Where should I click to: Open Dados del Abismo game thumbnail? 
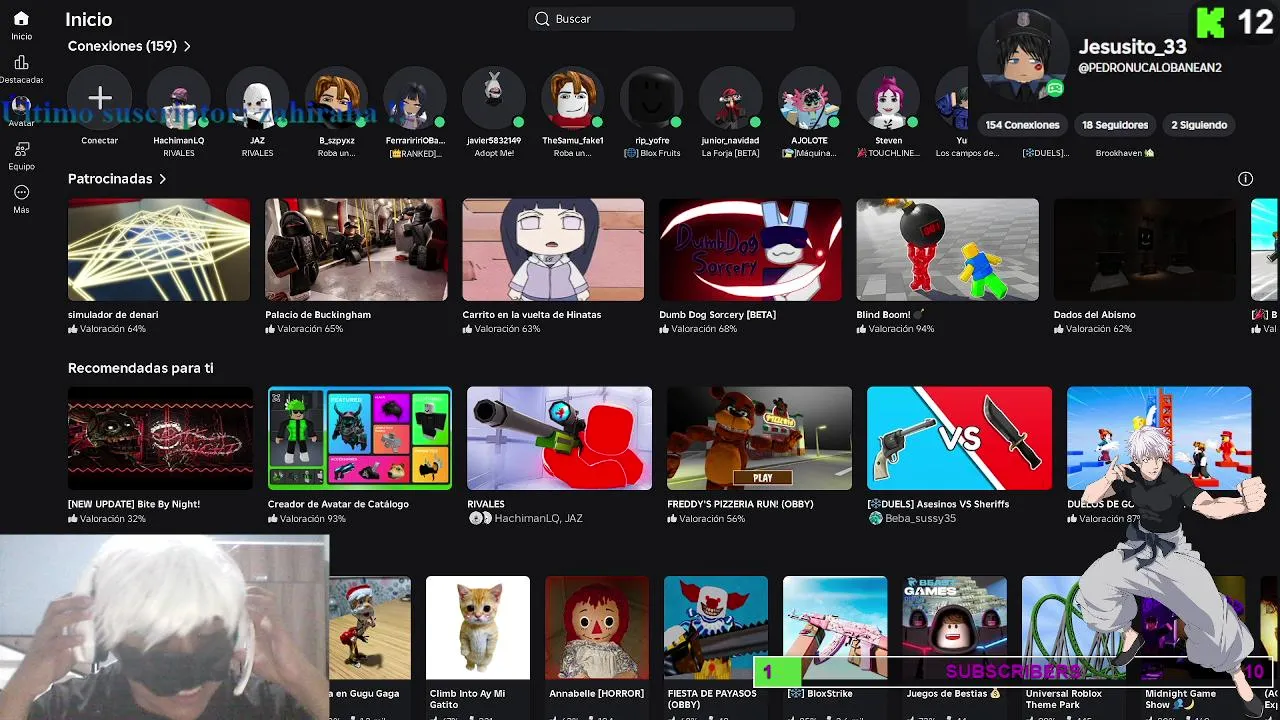[x=1144, y=249]
